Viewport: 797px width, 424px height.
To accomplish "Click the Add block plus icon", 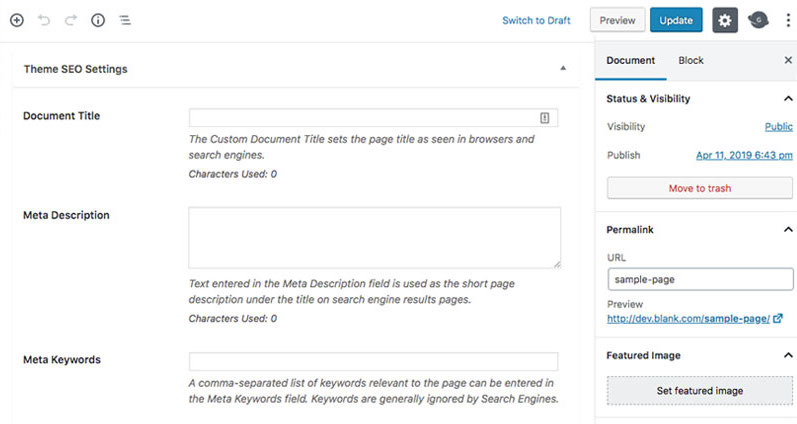I will [16, 20].
